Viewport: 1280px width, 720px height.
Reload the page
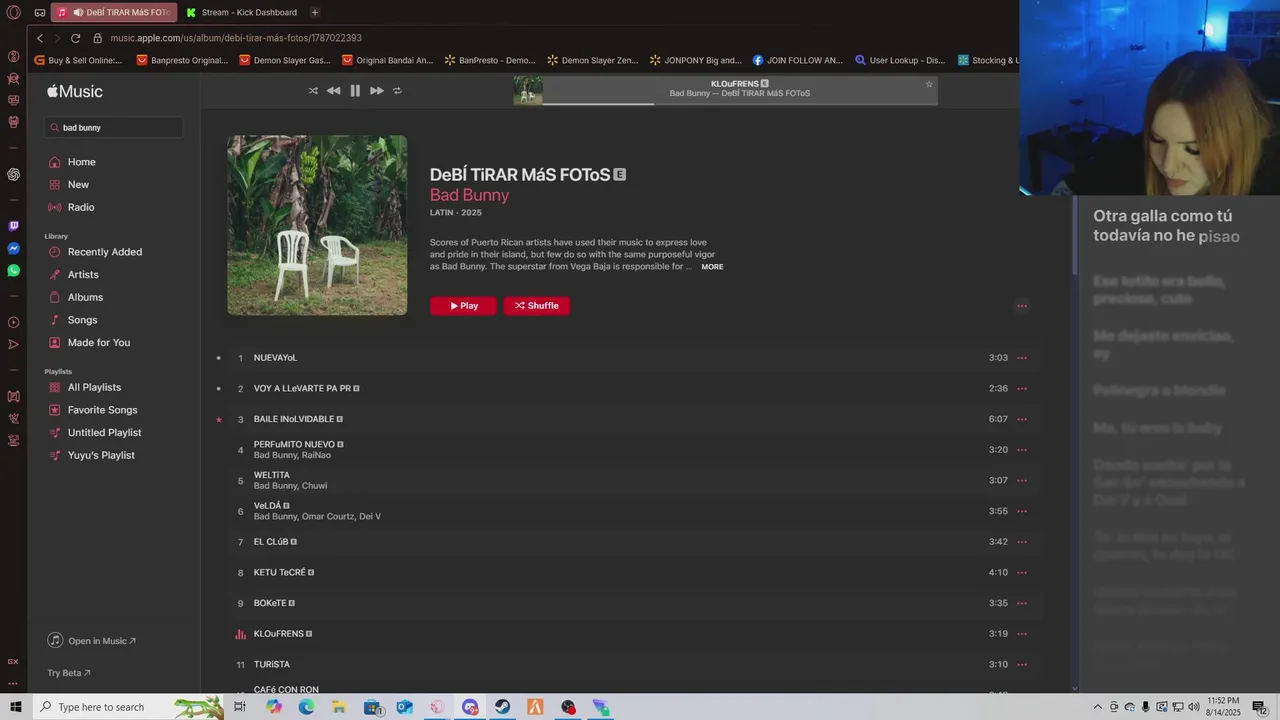pos(75,38)
